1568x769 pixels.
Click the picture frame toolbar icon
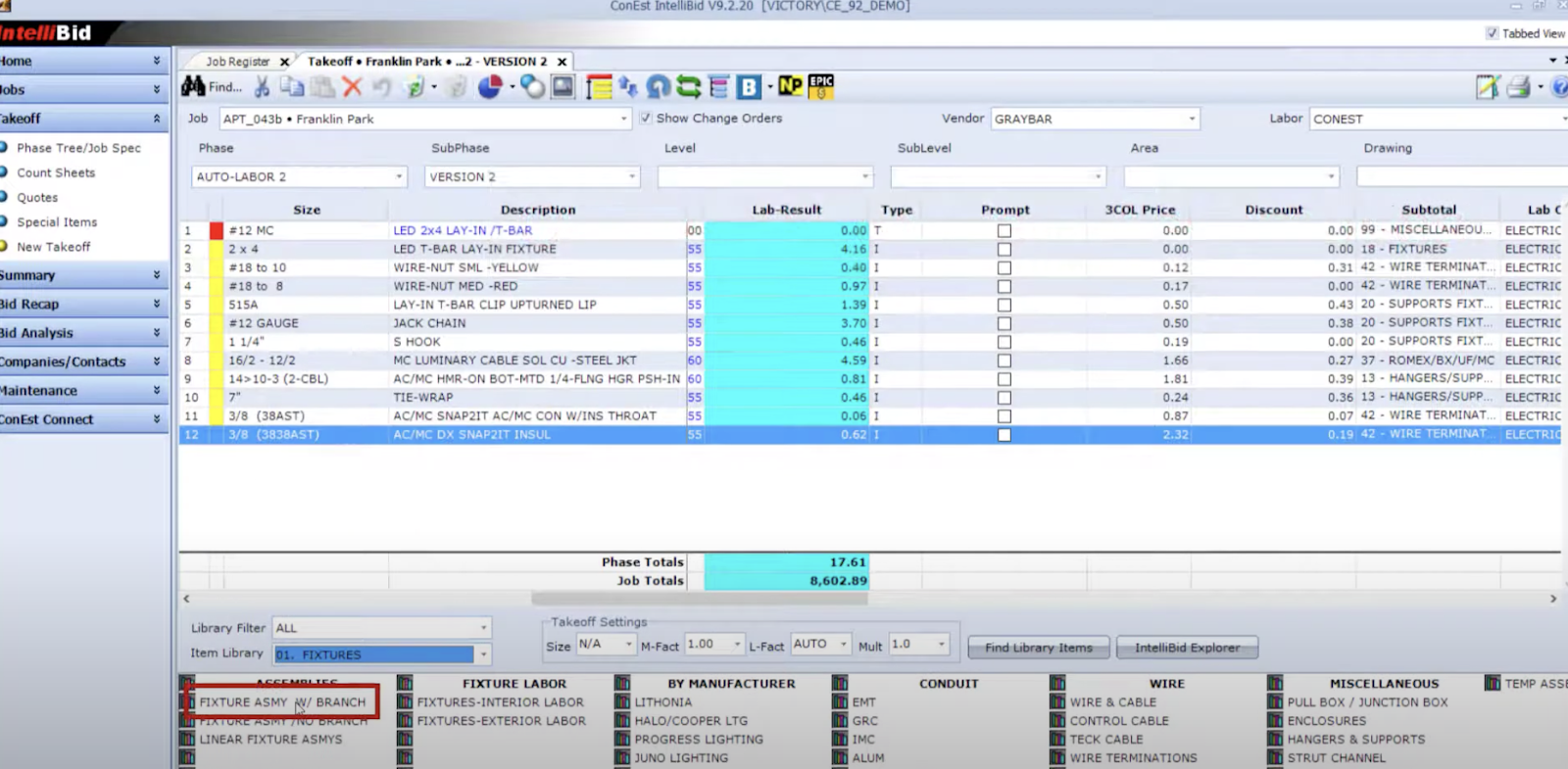pyautogui.click(x=563, y=87)
